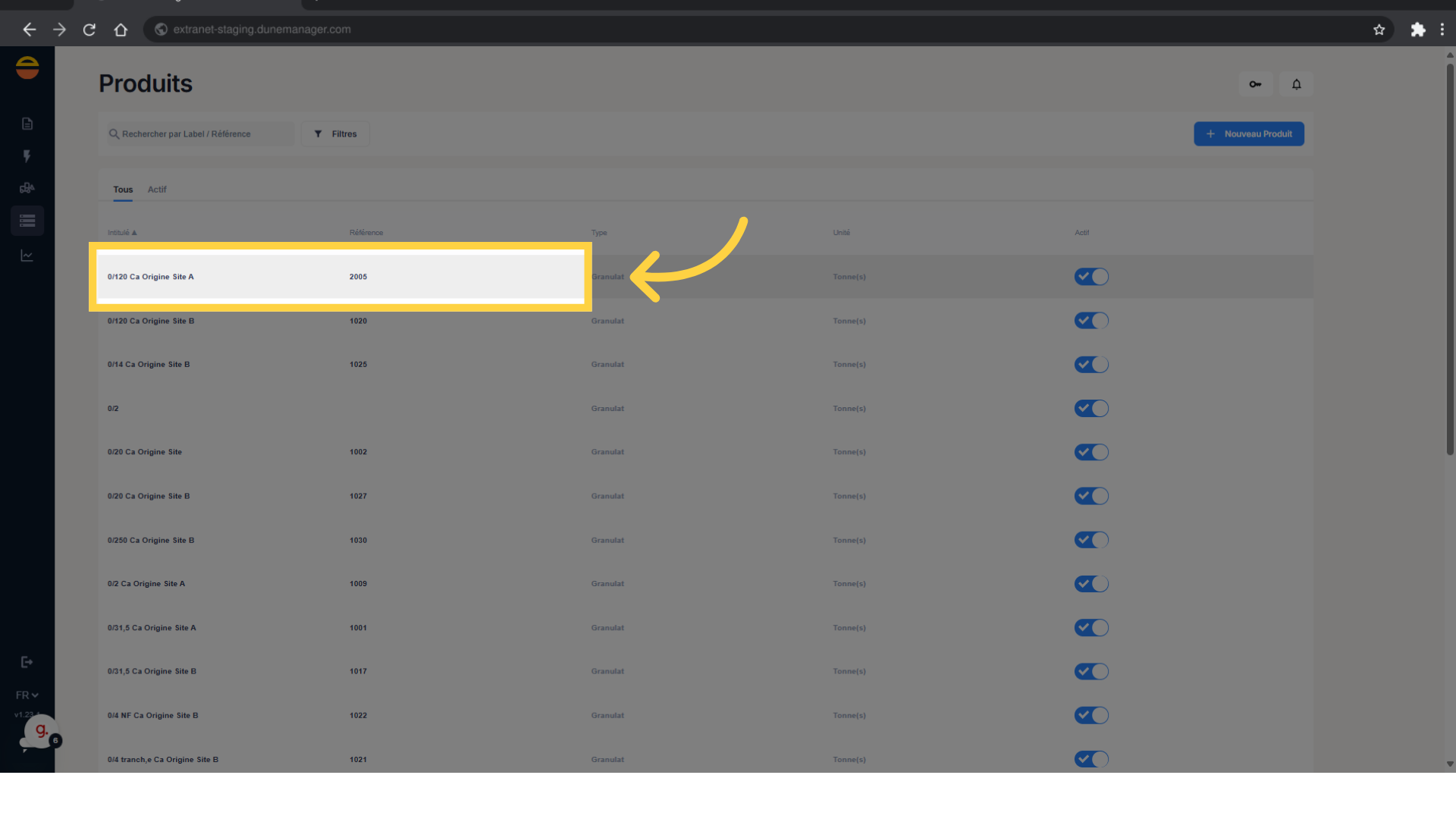
Task: Toggle active switch for 0/120 Ca Origine Site A
Action: pos(1090,277)
